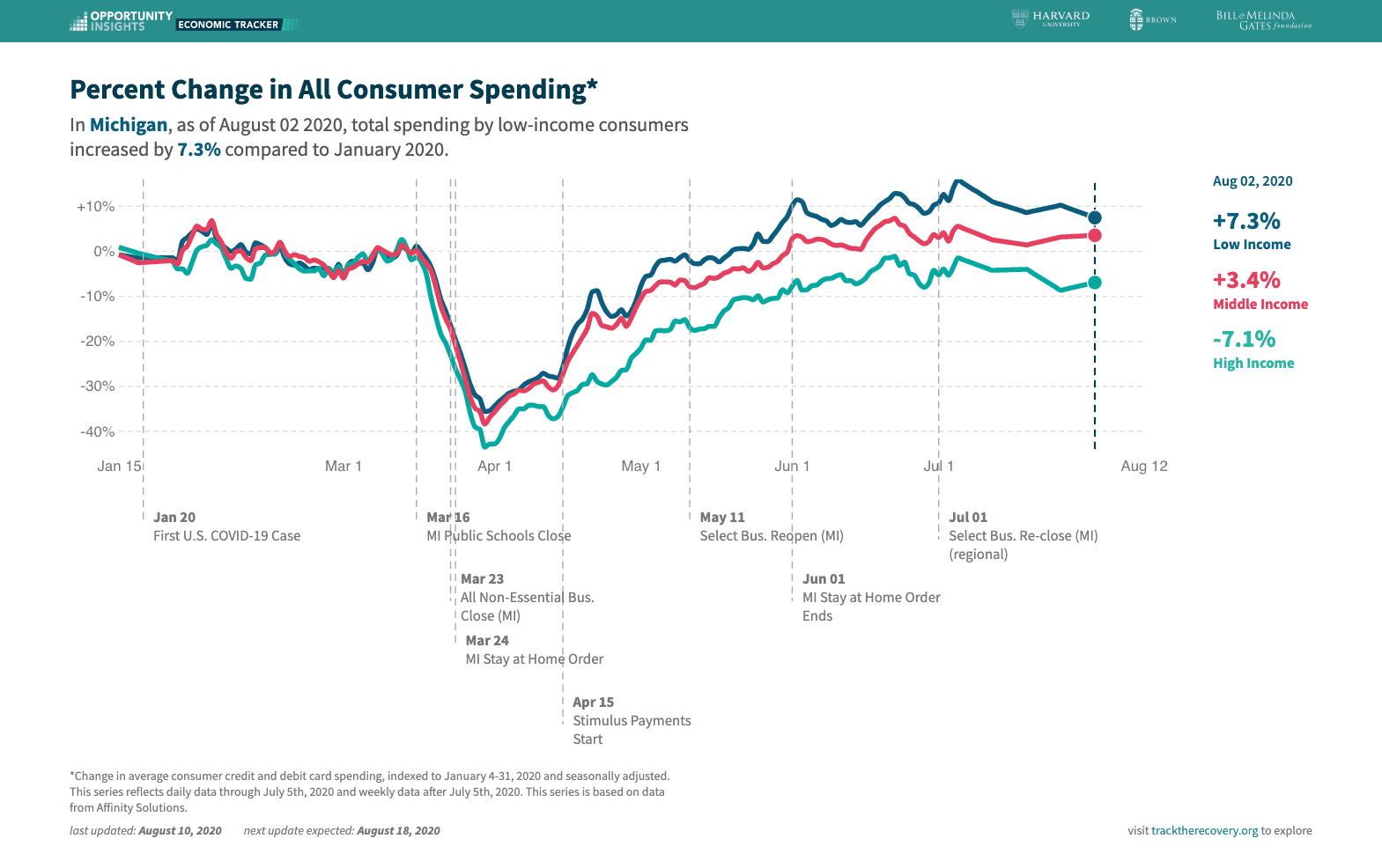Viewport: 1382px width, 868px height.
Task: Select the Apr 15 Stimulus Payments Start event
Action: click(x=631, y=720)
